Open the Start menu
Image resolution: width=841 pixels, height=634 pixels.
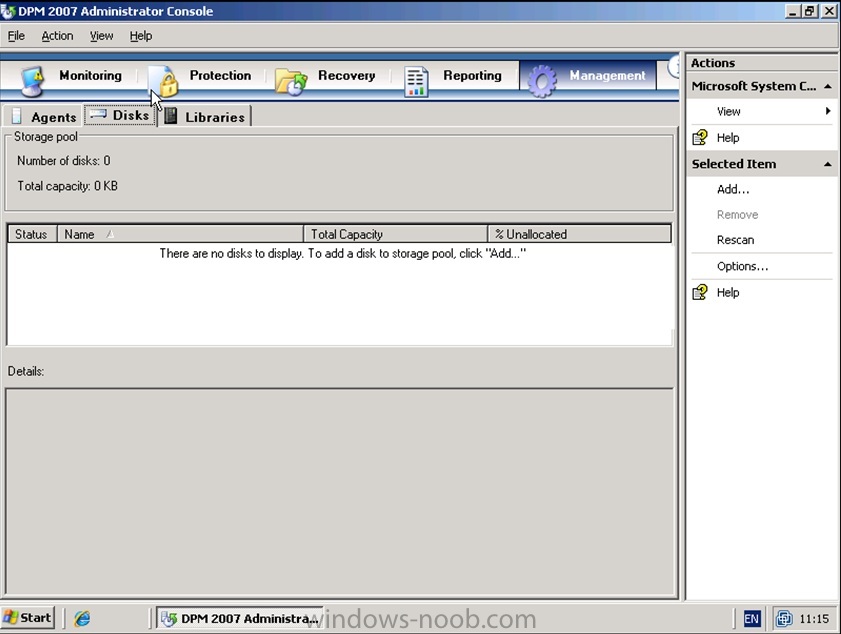(27, 618)
